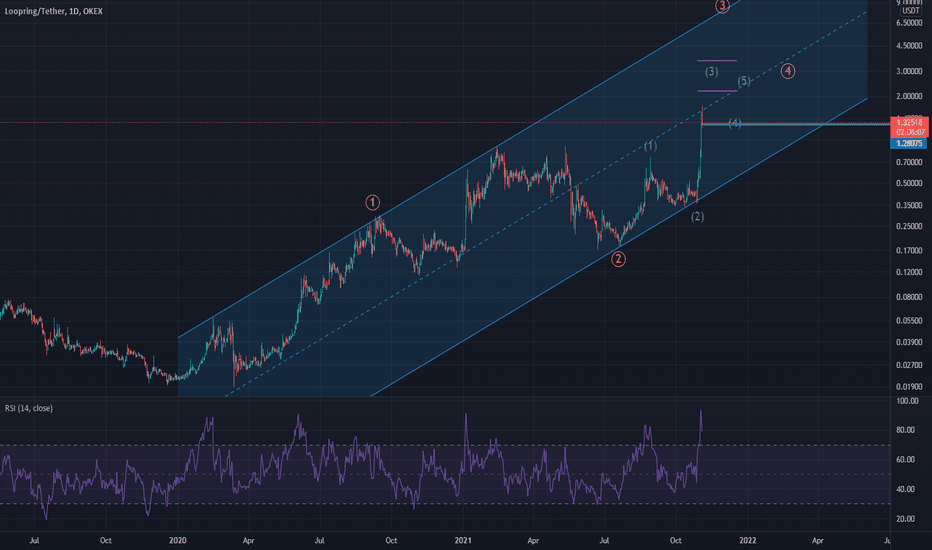Click the 0.17000 price axis label

(x=909, y=251)
